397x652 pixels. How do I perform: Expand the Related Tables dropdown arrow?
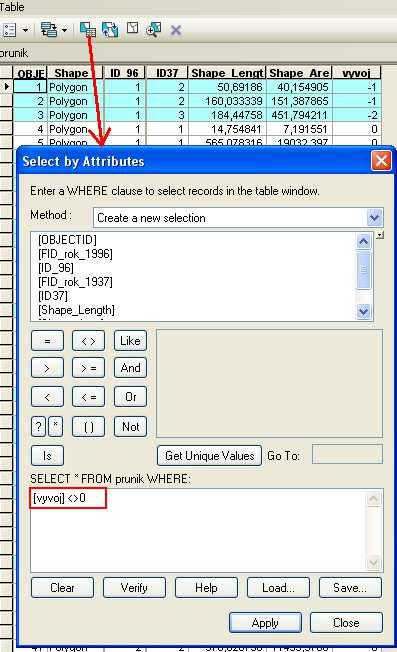click(x=64, y=30)
